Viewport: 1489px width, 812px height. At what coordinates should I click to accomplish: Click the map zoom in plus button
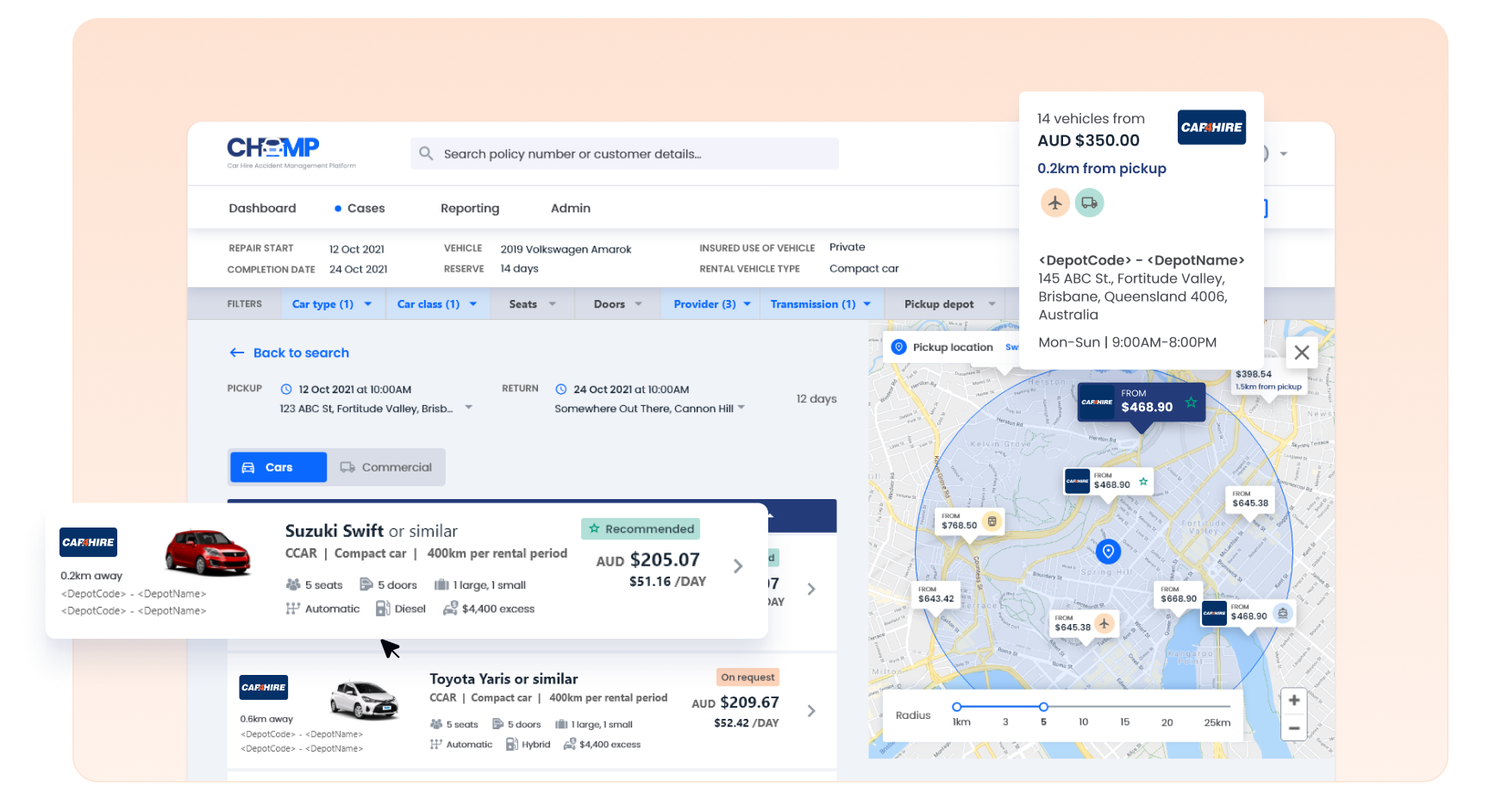point(1293,701)
